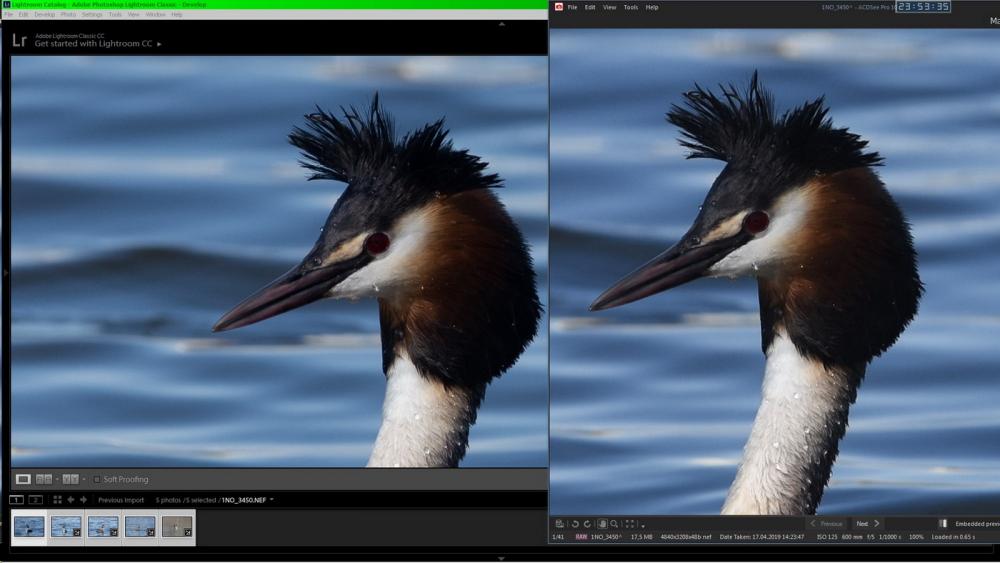Screen dimensions: 1000x563
Task: Open ACDSee Help menu
Action: coord(652,7)
